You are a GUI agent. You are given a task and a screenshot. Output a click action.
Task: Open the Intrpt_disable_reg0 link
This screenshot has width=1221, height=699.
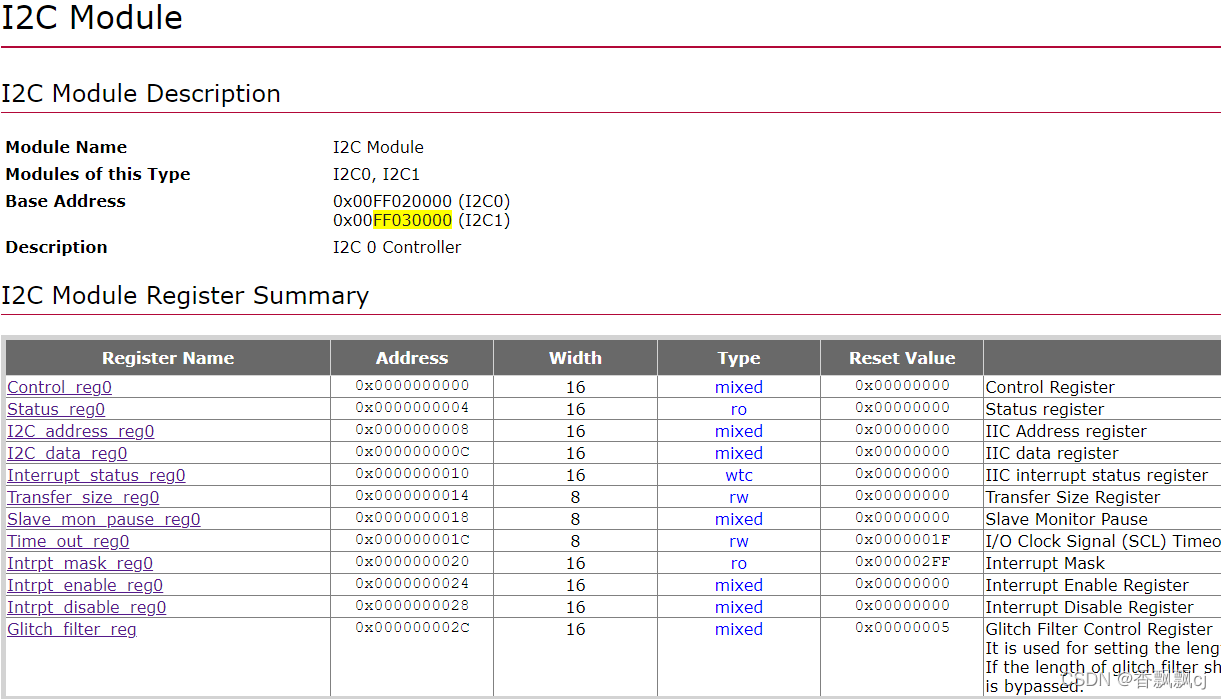pos(86,607)
